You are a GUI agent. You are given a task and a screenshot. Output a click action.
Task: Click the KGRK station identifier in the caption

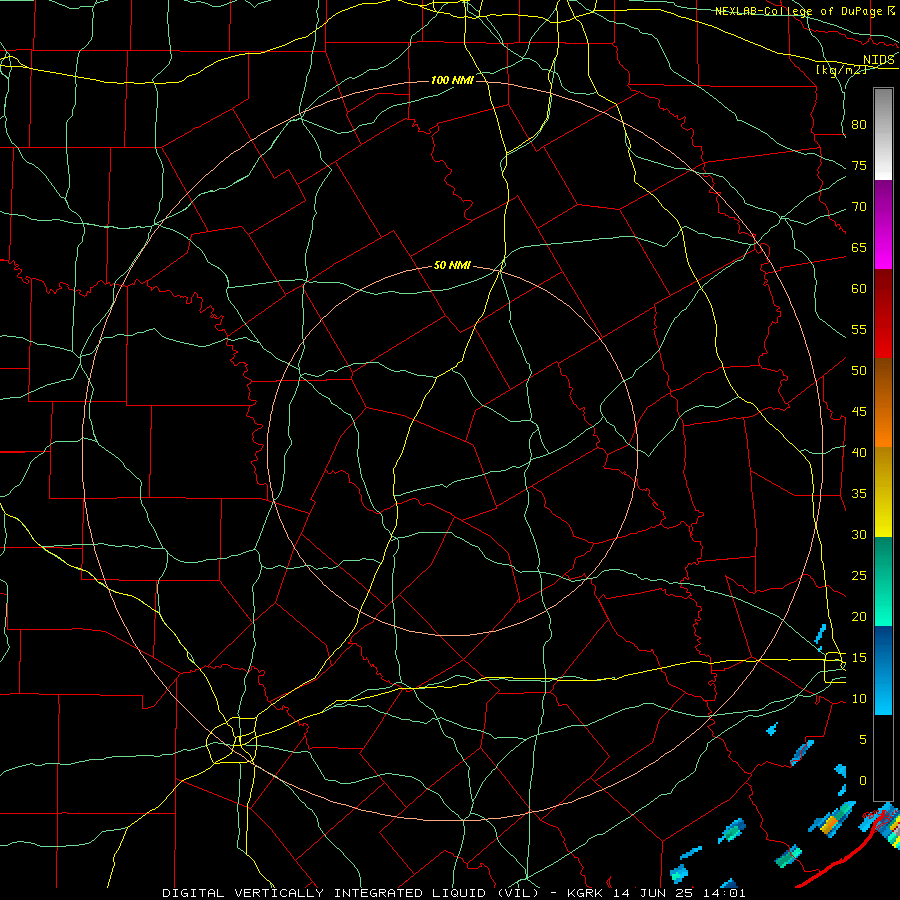587,893
